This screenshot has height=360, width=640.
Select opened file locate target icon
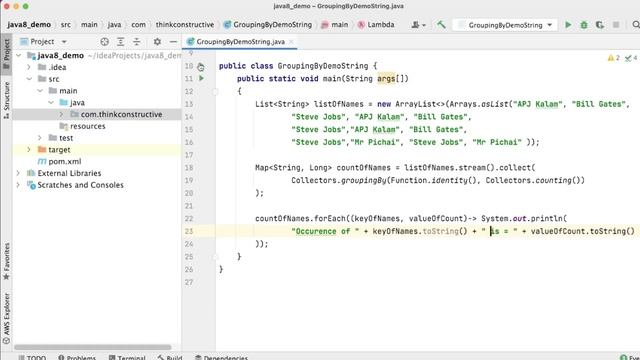pyautogui.click(x=104, y=42)
